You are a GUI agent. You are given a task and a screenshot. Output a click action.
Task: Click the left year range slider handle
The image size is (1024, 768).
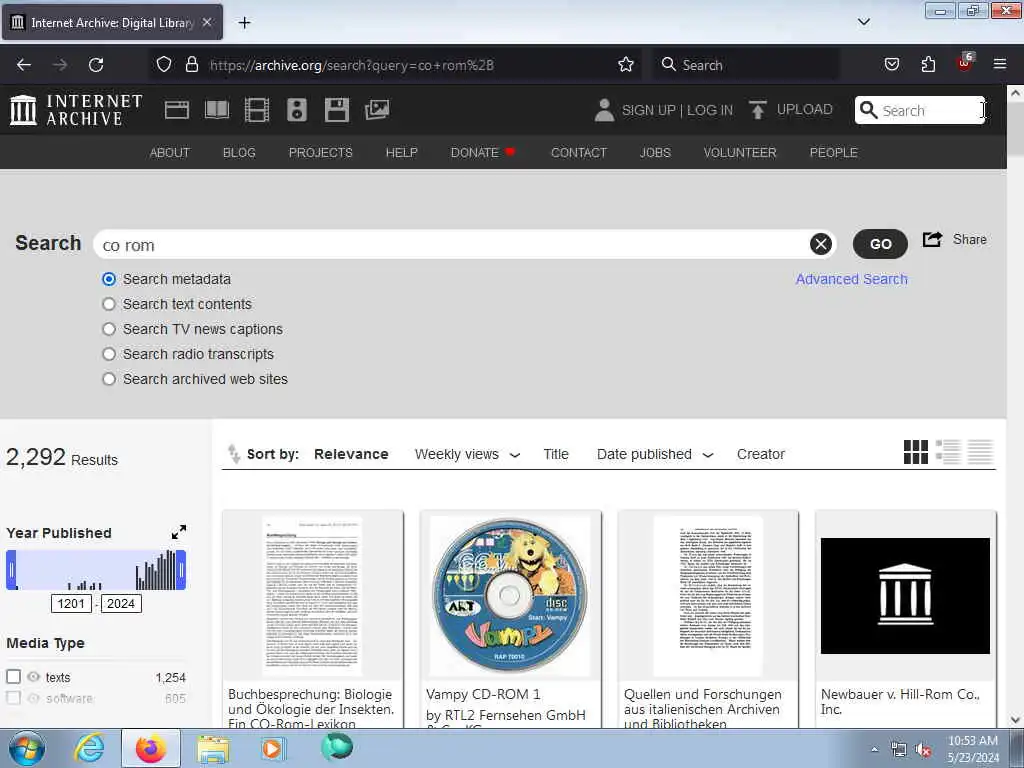(x=11, y=570)
